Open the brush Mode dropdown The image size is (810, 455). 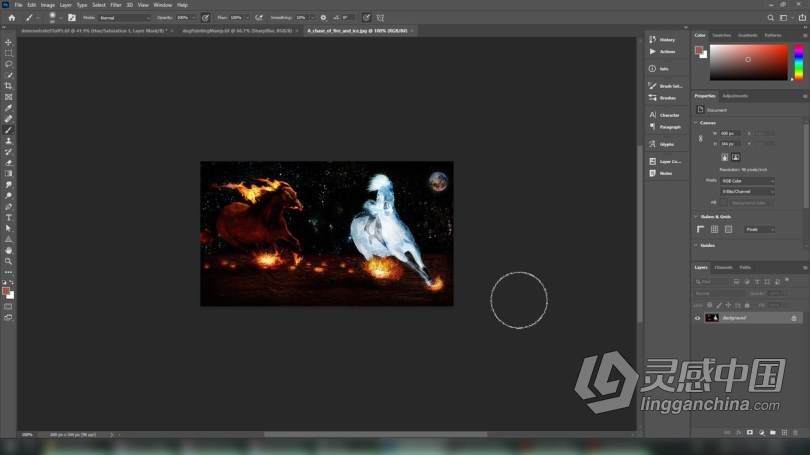pos(124,18)
